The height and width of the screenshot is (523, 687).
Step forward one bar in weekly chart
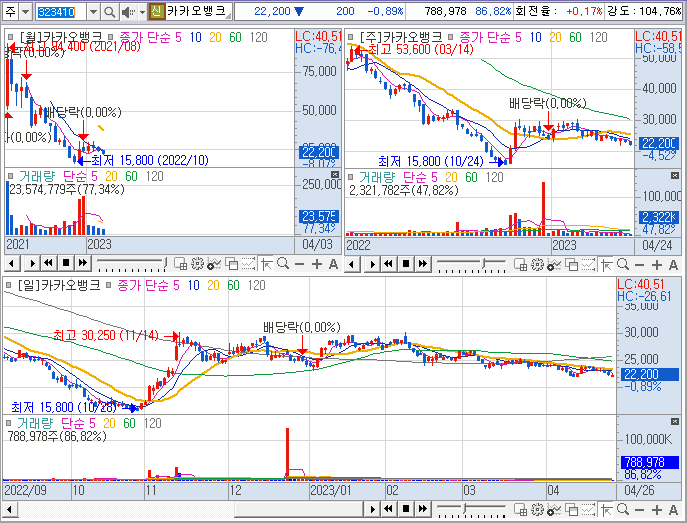pos(372,264)
